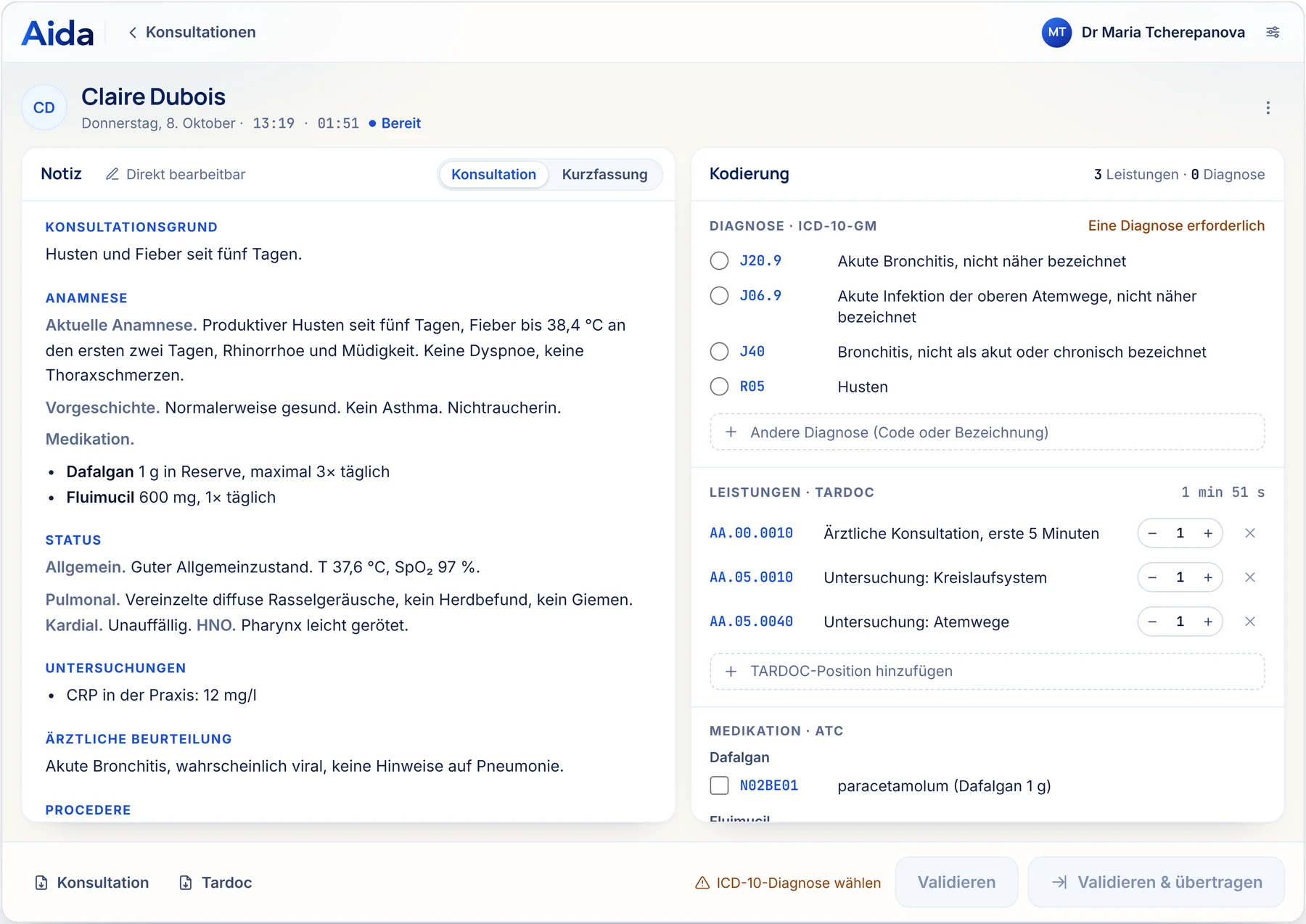Click the CRP in der Praxis line

pos(161,695)
